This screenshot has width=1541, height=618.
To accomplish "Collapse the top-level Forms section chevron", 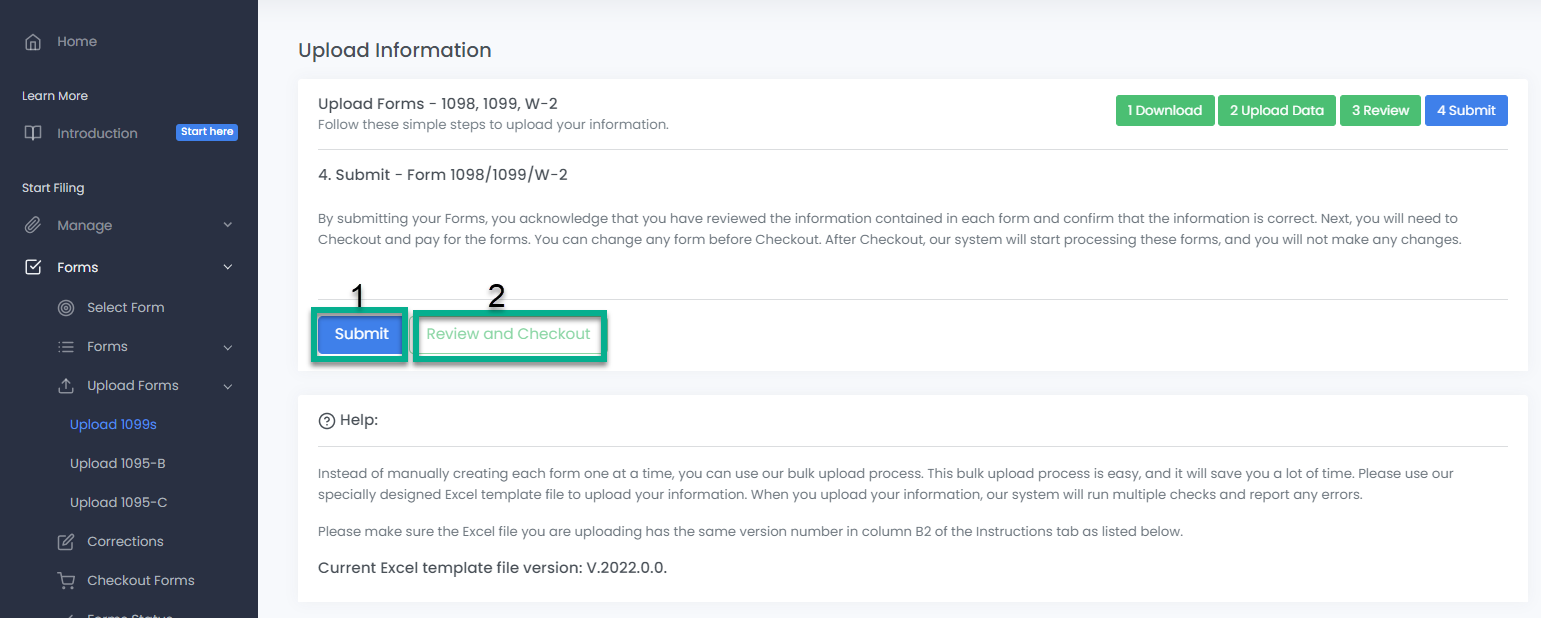I will pos(227,267).
